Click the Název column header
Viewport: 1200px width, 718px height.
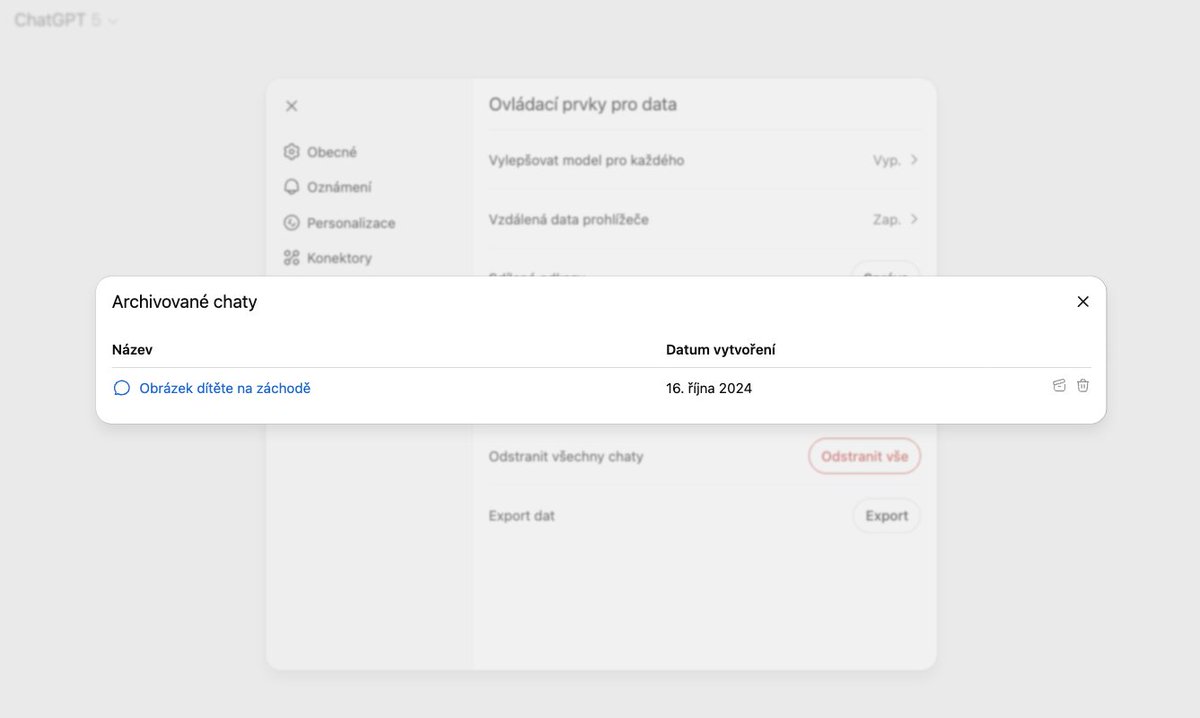tap(132, 350)
